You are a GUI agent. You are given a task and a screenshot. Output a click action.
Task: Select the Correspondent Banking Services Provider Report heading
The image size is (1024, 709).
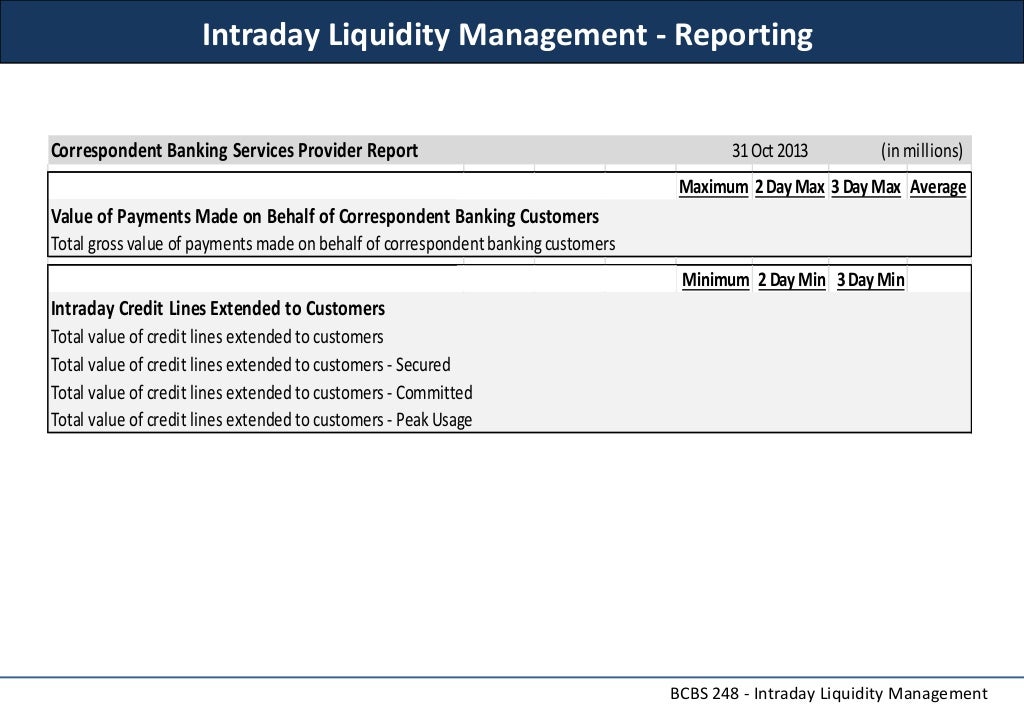pos(234,151)
